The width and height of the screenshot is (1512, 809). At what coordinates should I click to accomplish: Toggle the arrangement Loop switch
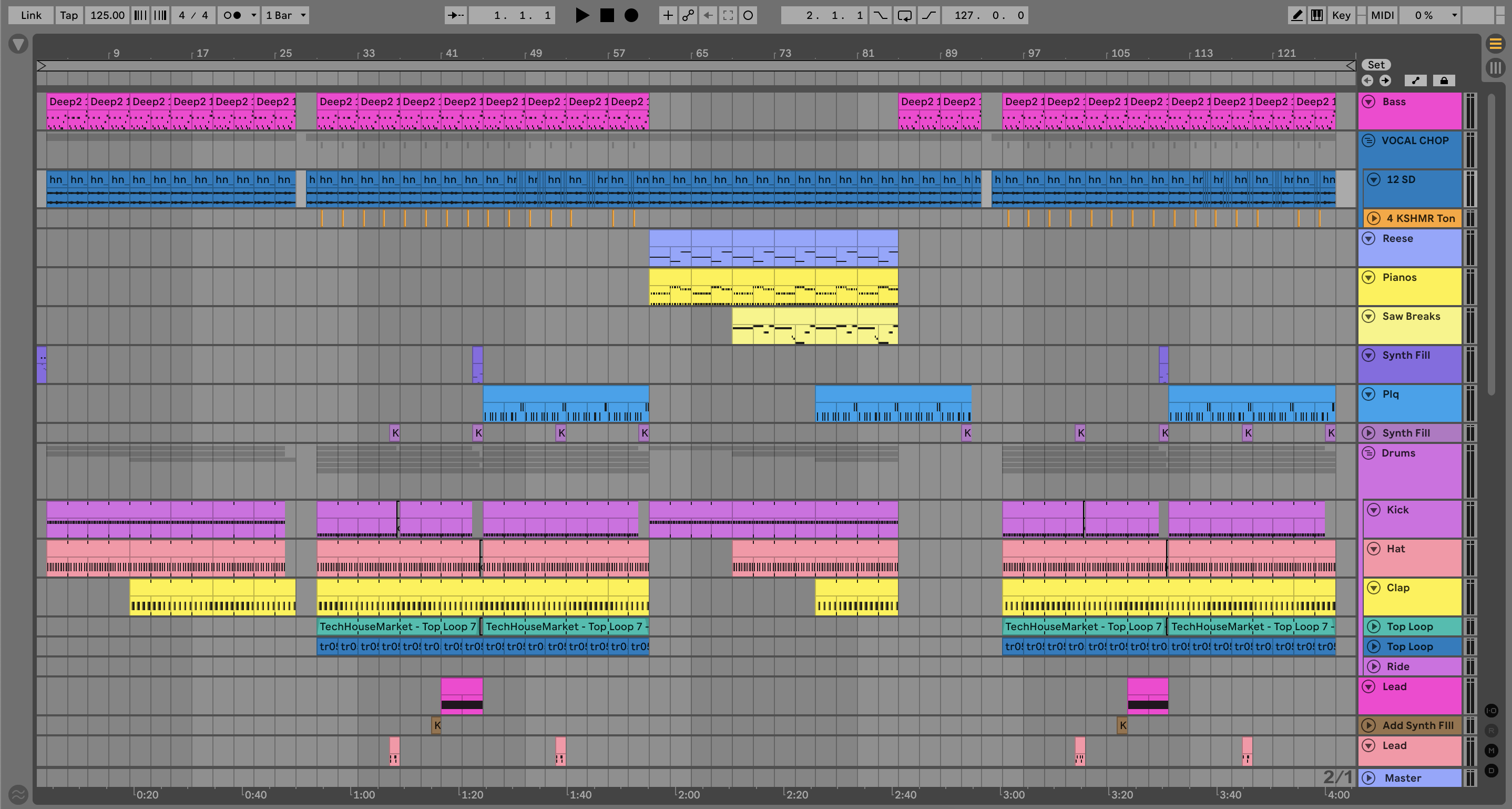click(x=904, y=15)
